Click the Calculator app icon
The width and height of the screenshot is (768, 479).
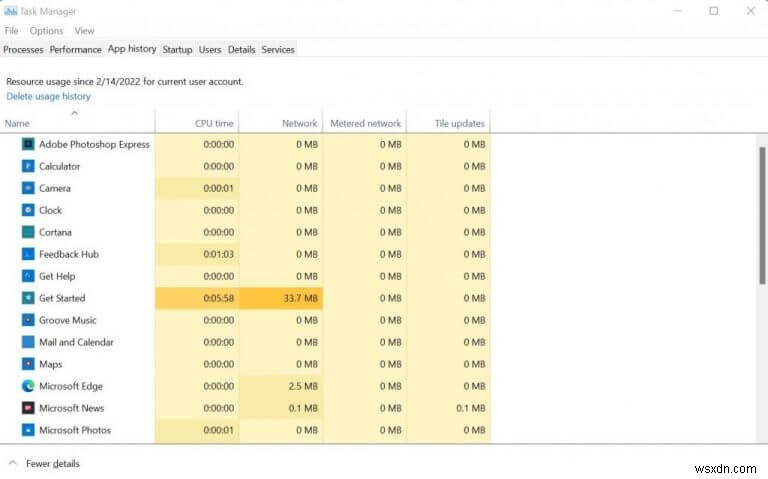click(28, 166)
